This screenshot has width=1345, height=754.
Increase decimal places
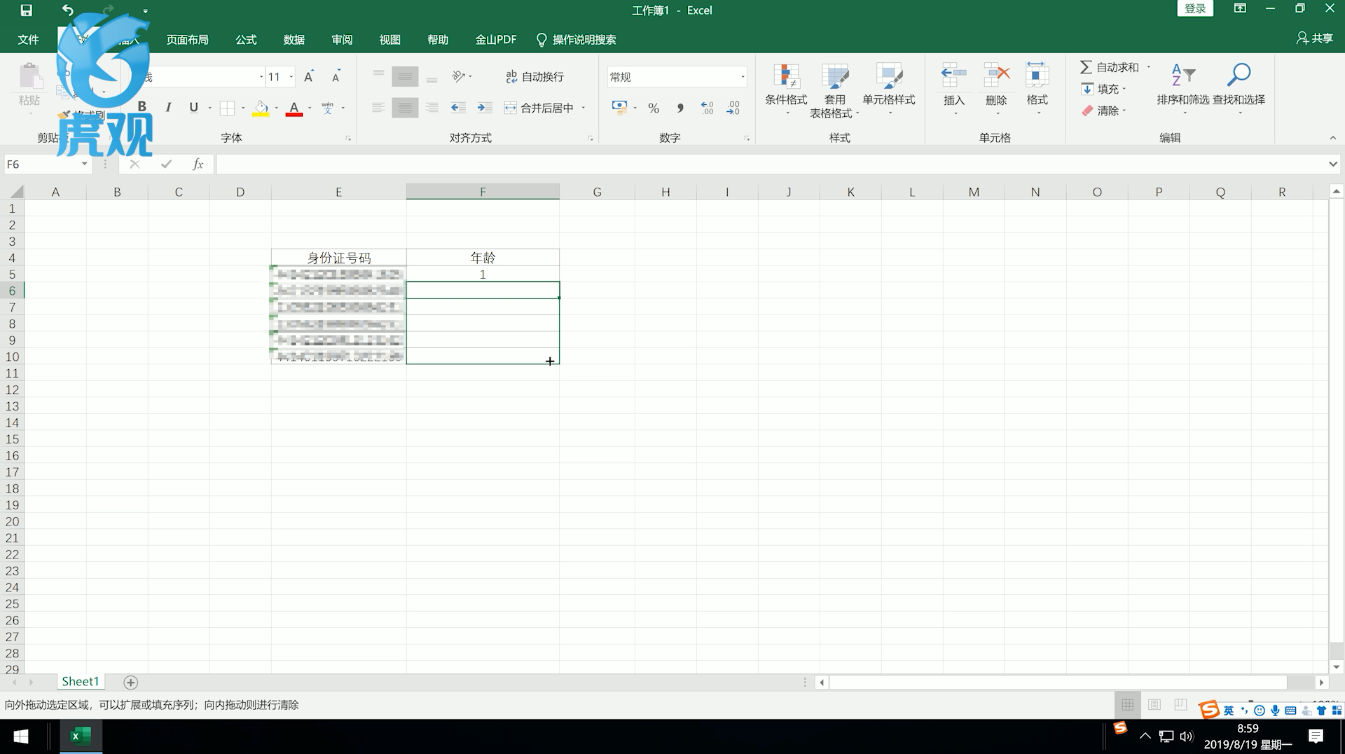pyautogui.click(x=707, y=108)
